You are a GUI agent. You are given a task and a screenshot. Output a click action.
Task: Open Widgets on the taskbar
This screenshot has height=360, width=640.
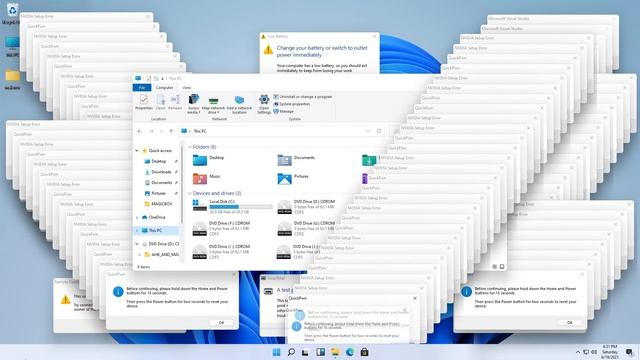pyautogui.click(x=320, y=352)
